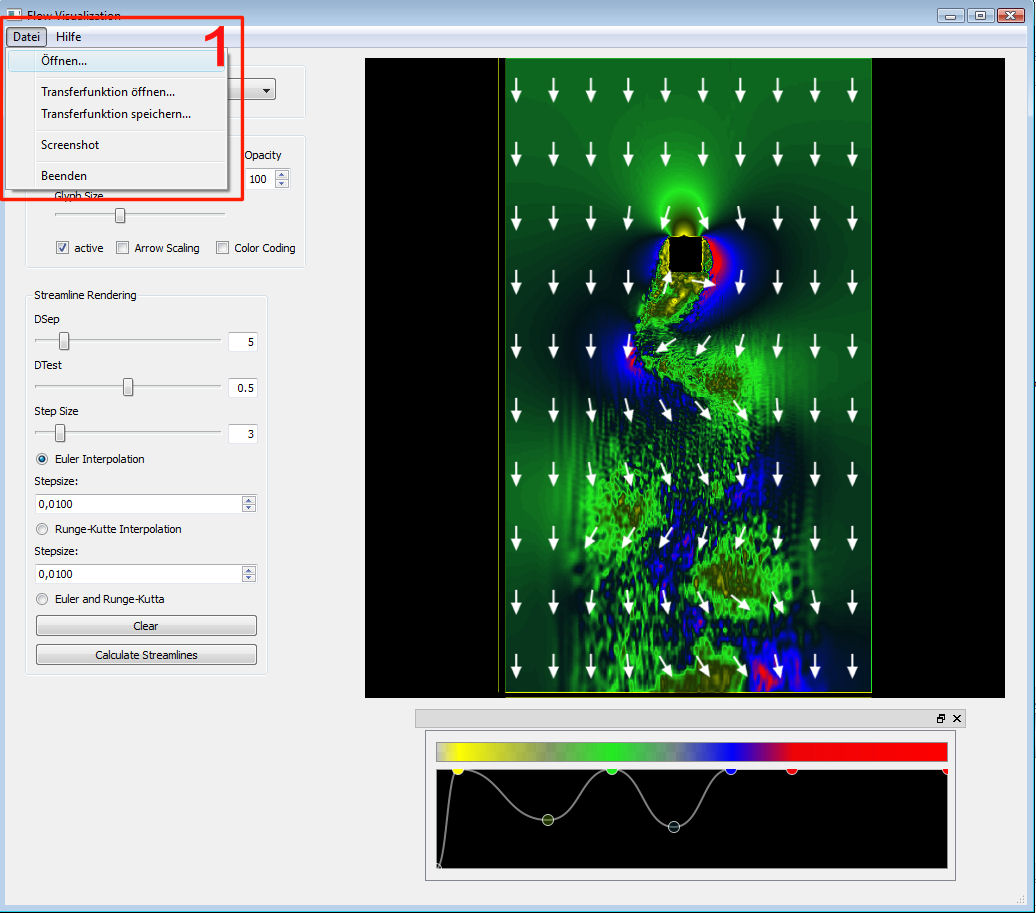Image resolution: width=1036 pixels, height=913 pixels.
Task: Uncheck the active checkbox
Action: pos(62,248)
